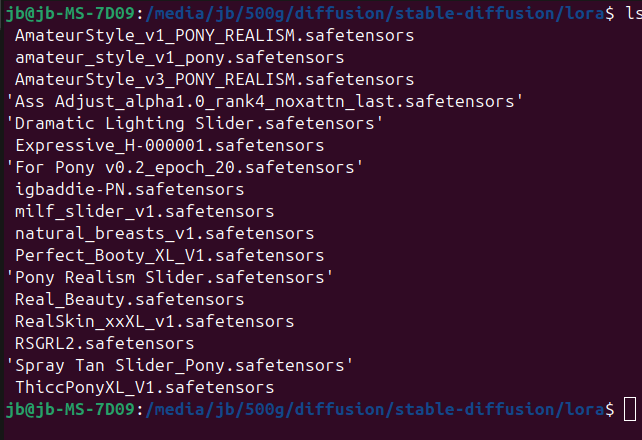Viewport: 642px width, 440px height.
Task: Click the RealSkin_xxXL_v1.safetensors filename
Action: point(155,321)
